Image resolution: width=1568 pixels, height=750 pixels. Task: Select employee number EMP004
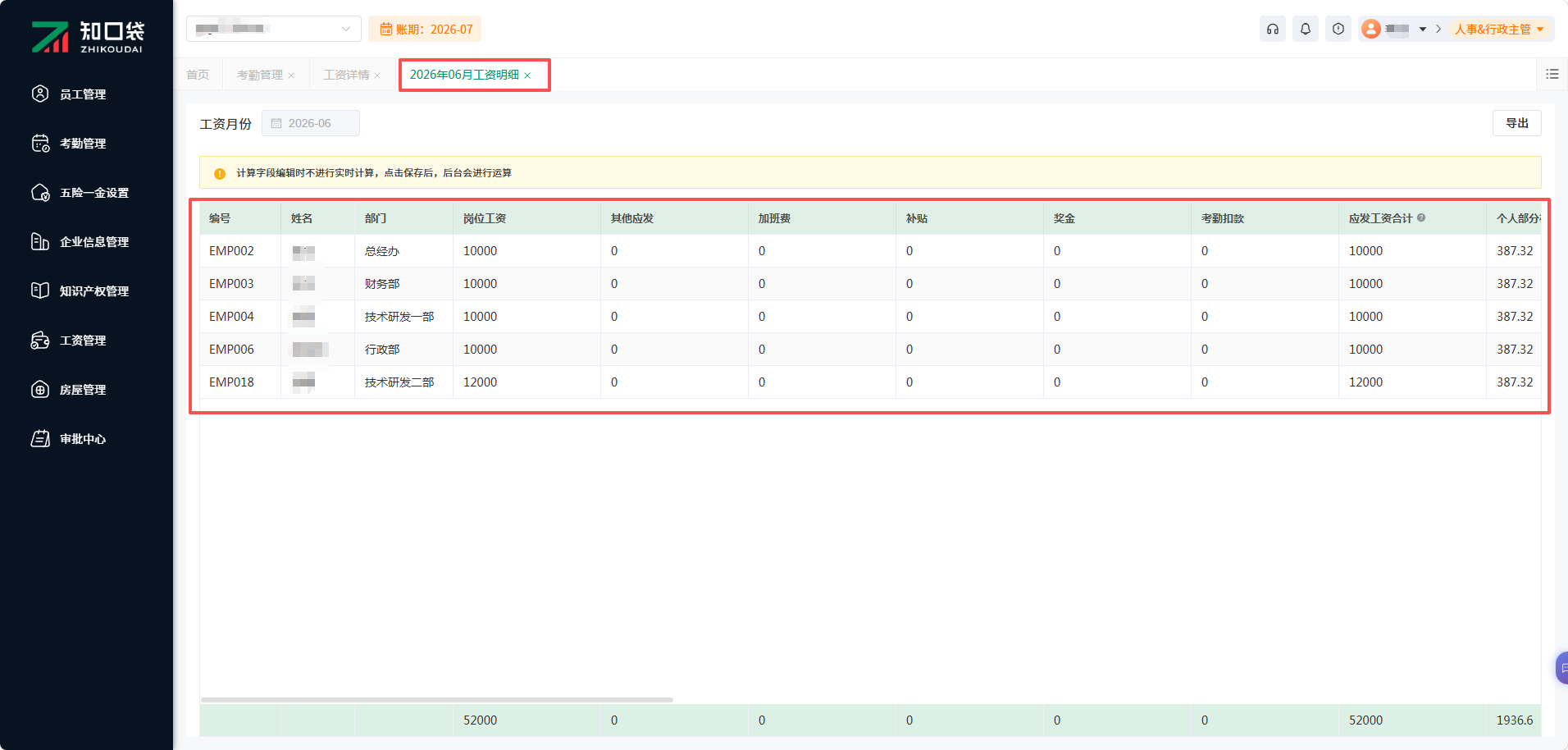(x=231, y=317)
